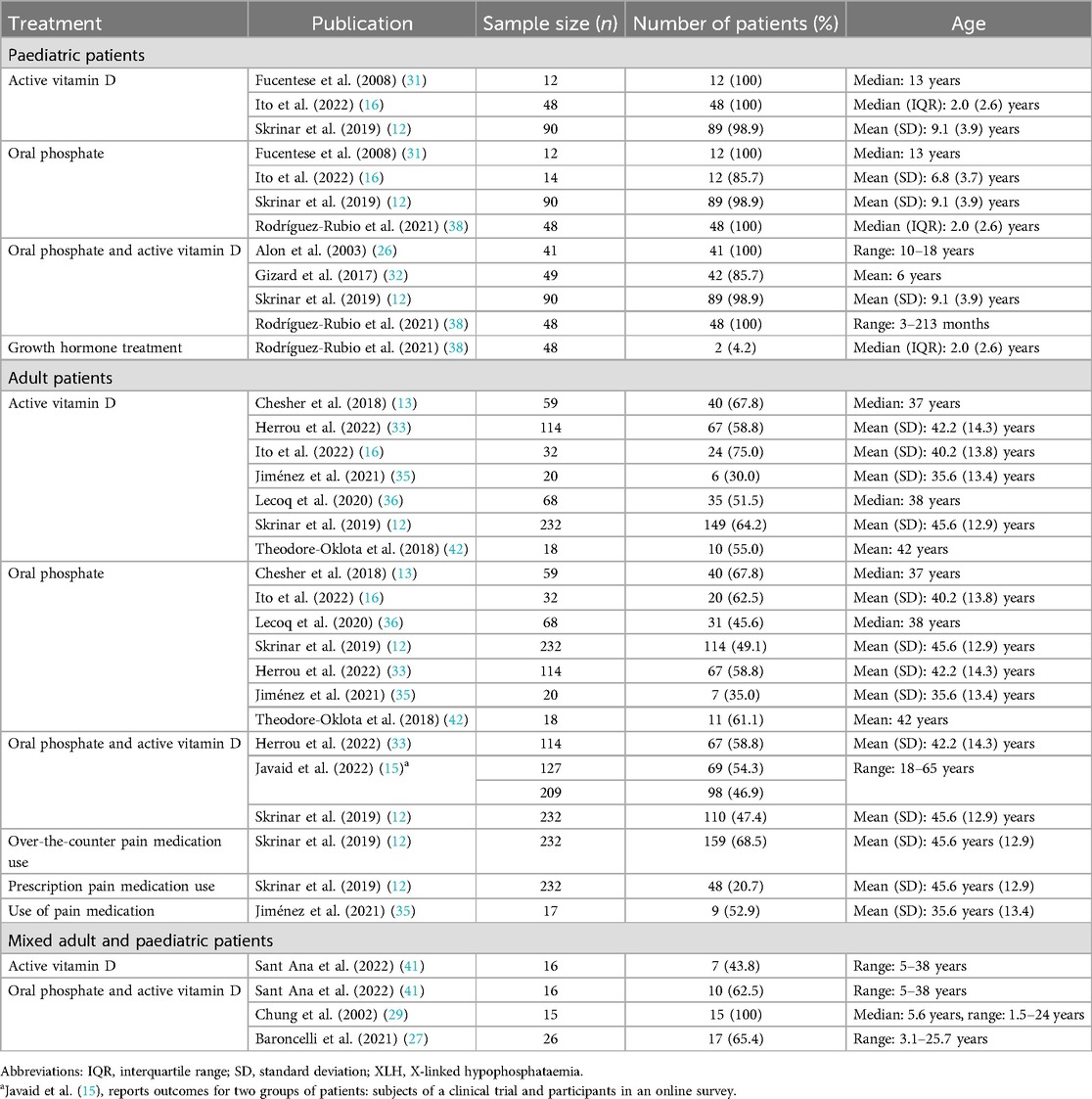Image resolution: width=1092 pixels, height=1099 pixels.
Task: Select the age Range: 3.1–25.7 years
Action: click(921, 1039)
